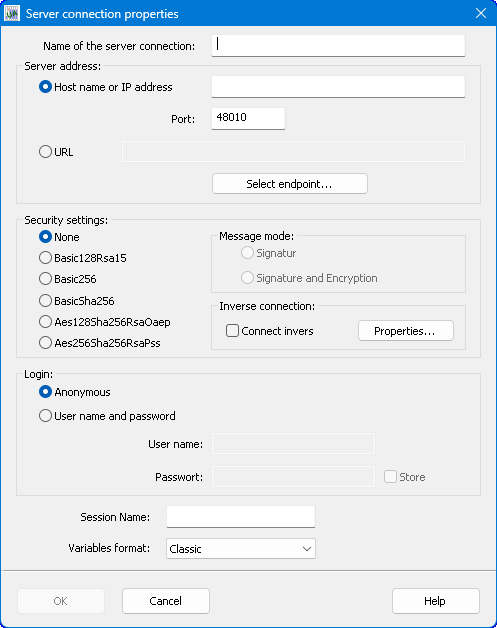Click the Host name or IP address field
Viewport: 497px width, 628px height.
tap(338, 87)
